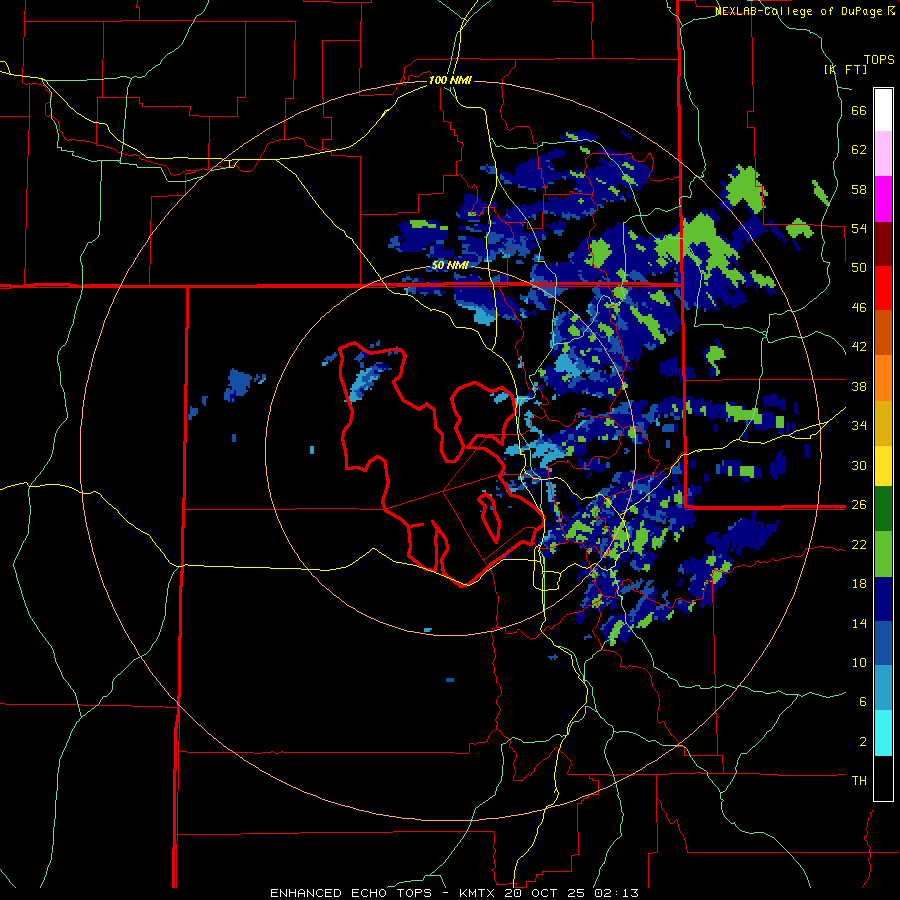
Task: Click the bright red swatch between 46 and 50
Action: coord(883,288)
